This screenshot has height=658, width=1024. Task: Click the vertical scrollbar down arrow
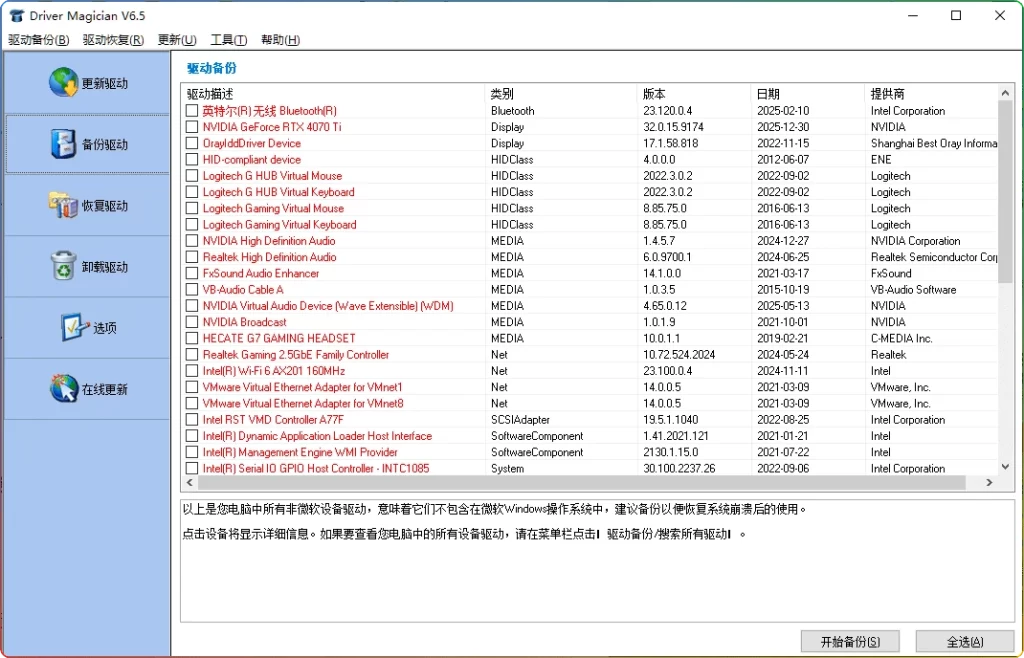pyautogui.click(x=1005, y=466)
